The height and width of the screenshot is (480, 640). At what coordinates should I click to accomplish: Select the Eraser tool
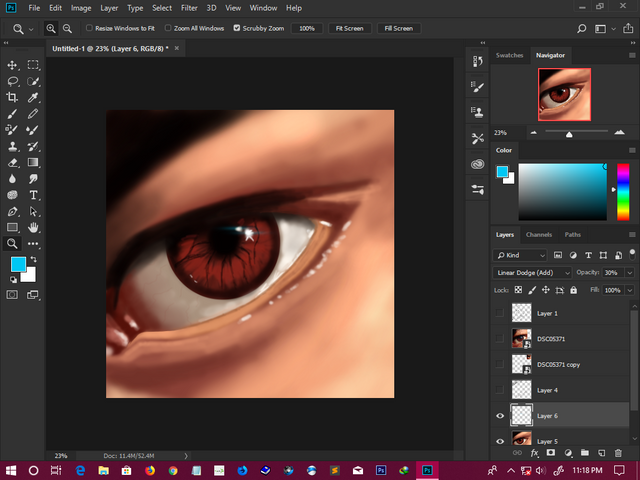[12, 162]
